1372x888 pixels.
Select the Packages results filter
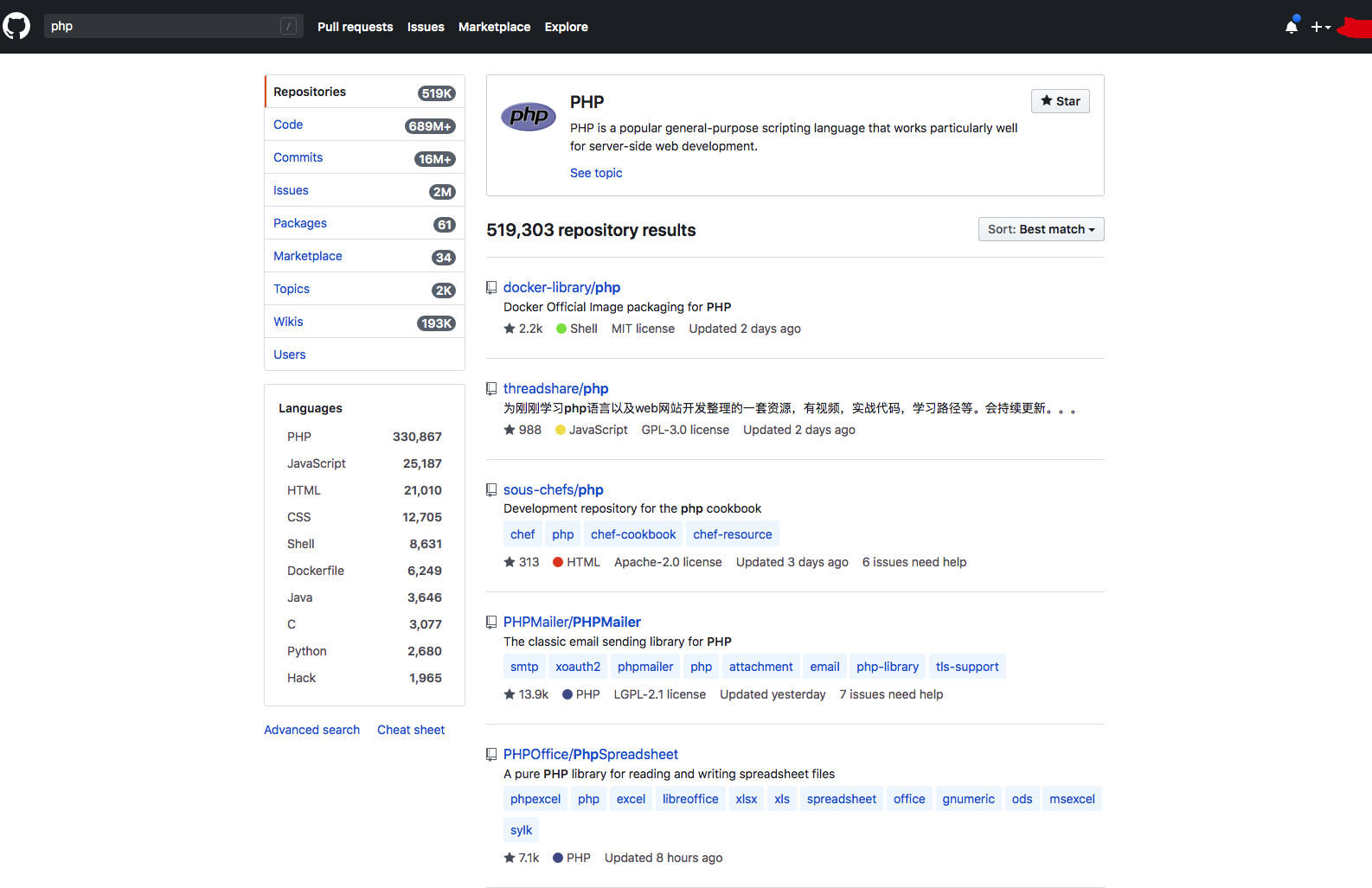pos(365,223)
